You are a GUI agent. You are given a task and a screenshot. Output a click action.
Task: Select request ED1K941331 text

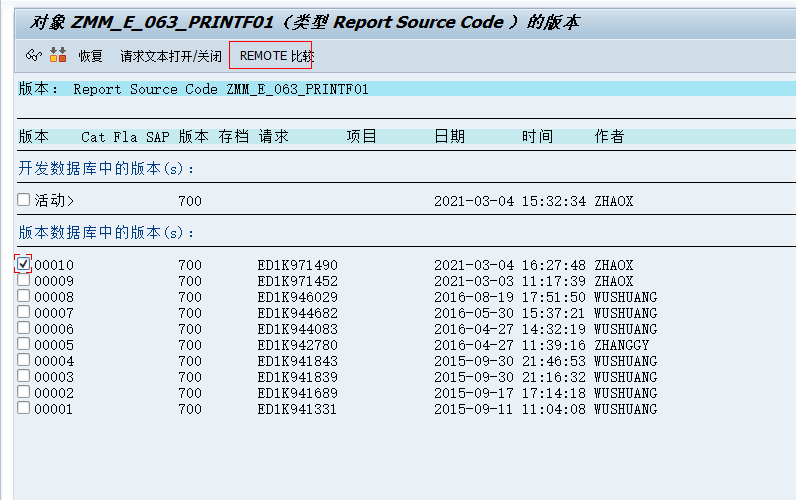[x=297, y=409]
